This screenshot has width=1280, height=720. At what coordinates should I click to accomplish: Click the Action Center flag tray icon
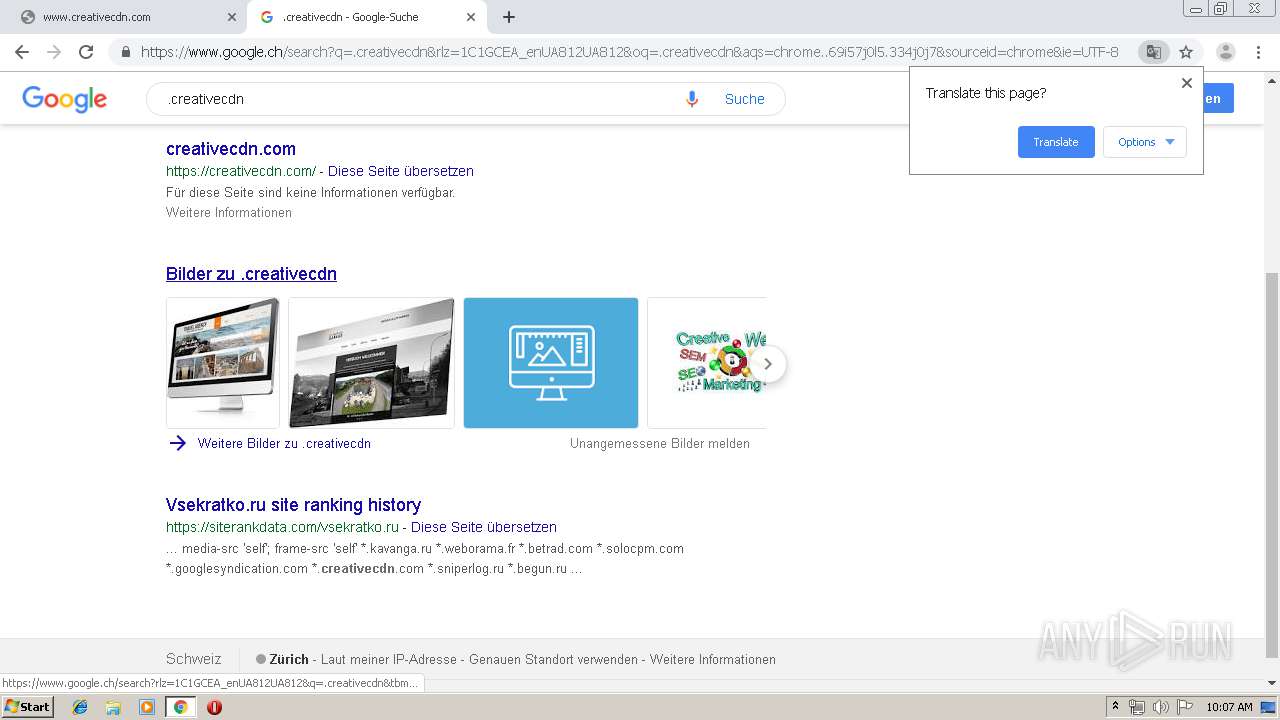pos(1185,707)
